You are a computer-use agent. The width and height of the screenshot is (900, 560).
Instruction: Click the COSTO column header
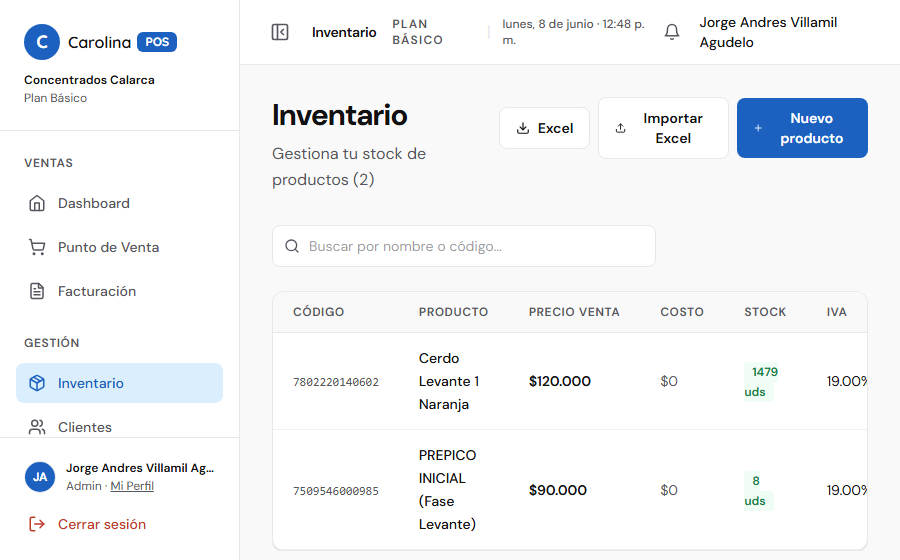[682, 312]
